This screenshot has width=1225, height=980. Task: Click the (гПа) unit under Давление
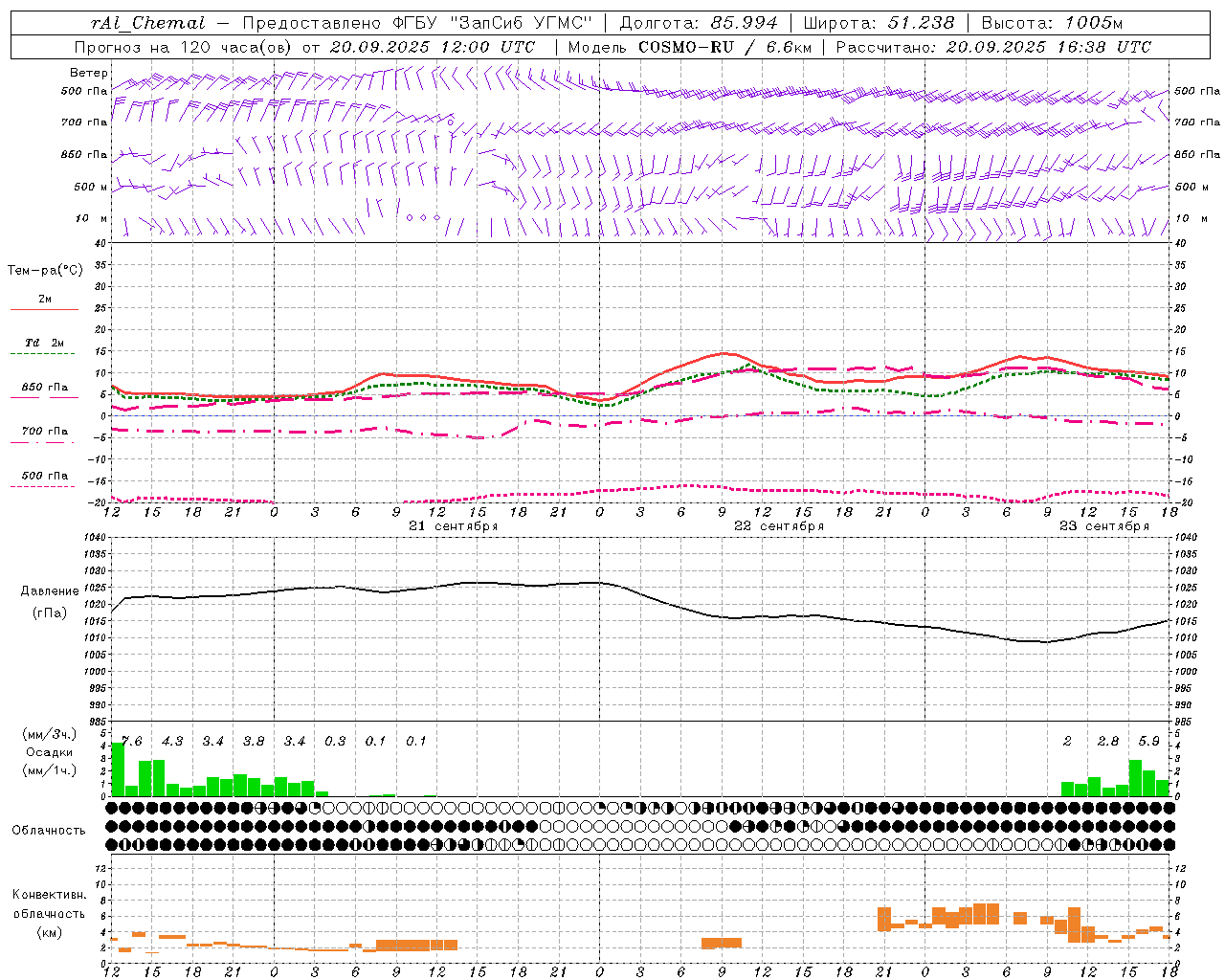point(50,613)
